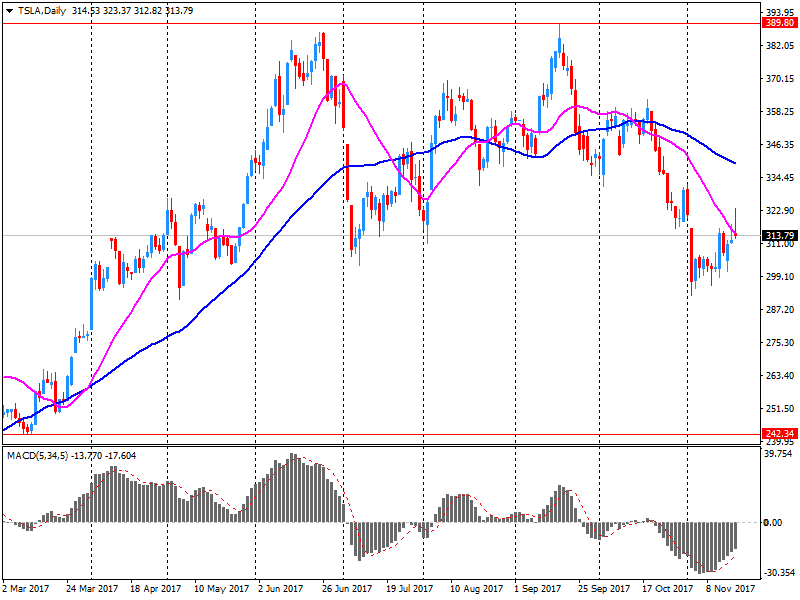This screenshot has width=800, height=600.
Task: Click the MACD scale value 0.00
Action: pos(772,522)
